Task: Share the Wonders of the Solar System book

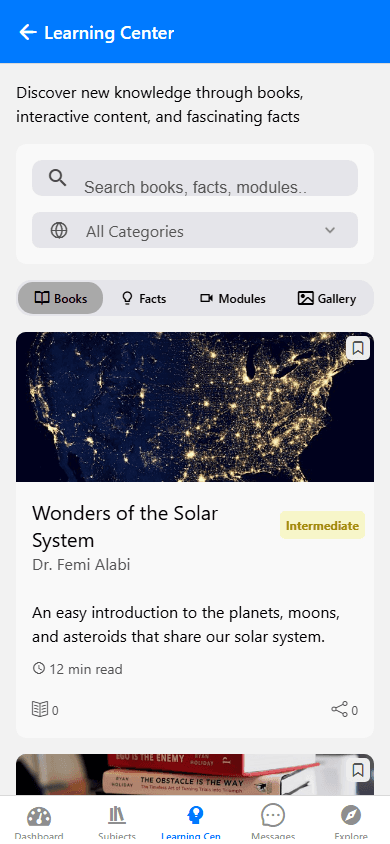Action: tap(339, 709)
